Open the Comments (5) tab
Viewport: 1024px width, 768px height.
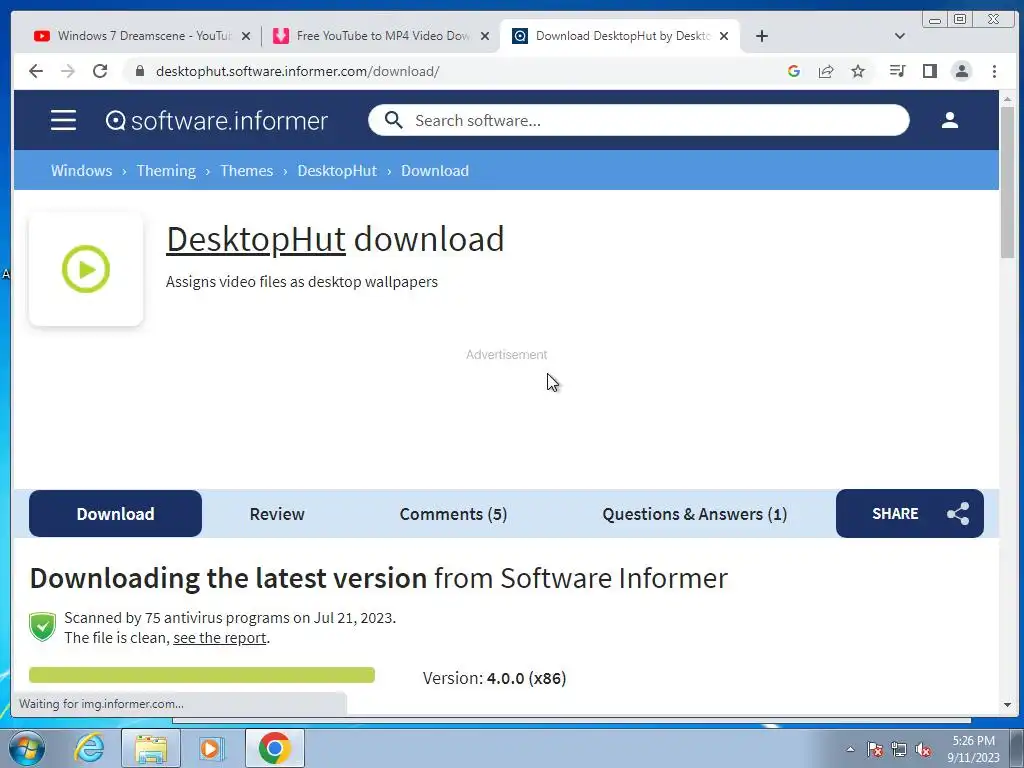pyautogui.click(x=453, y=514)
